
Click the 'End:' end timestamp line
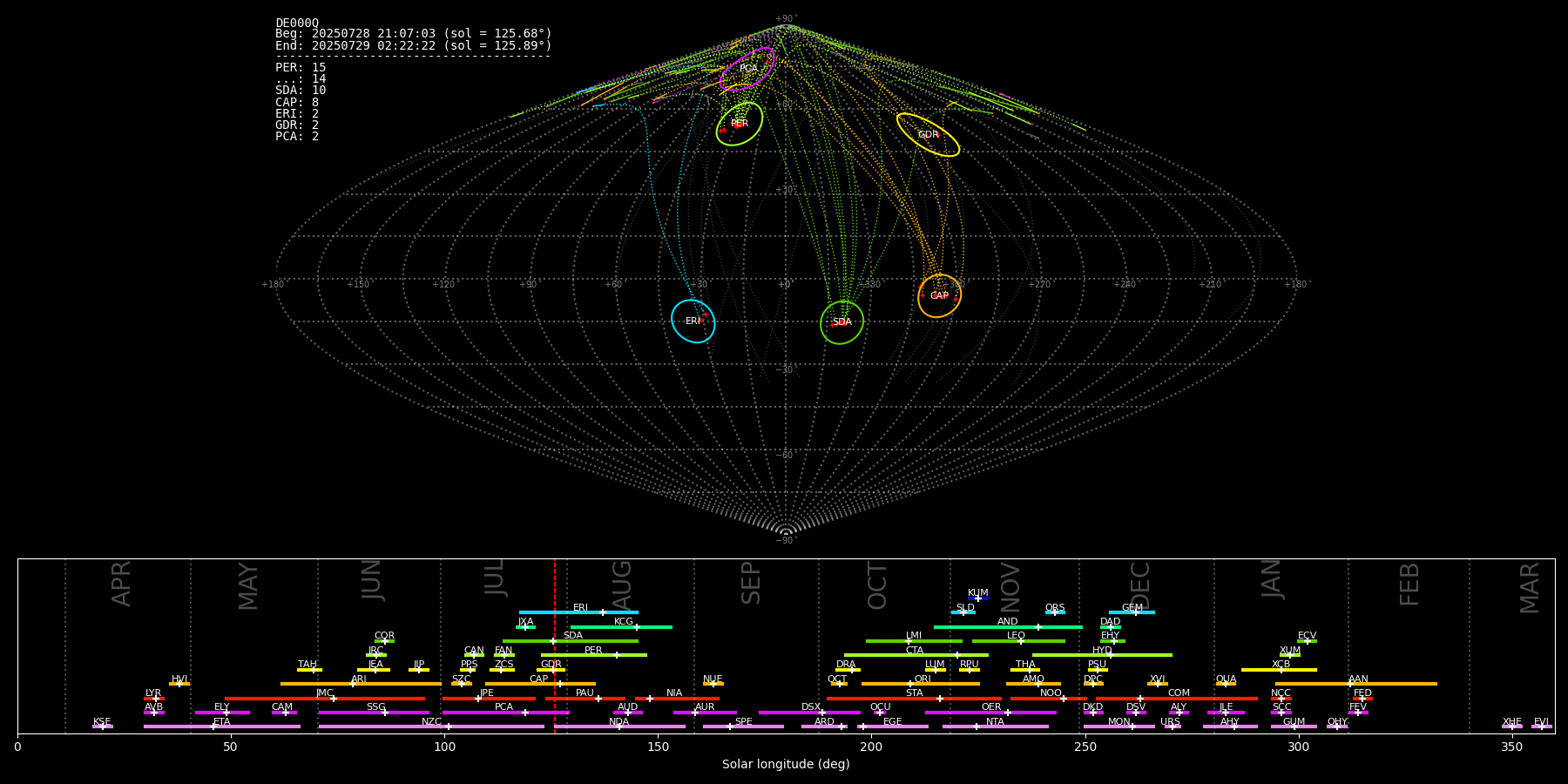[x=414, y=45]
